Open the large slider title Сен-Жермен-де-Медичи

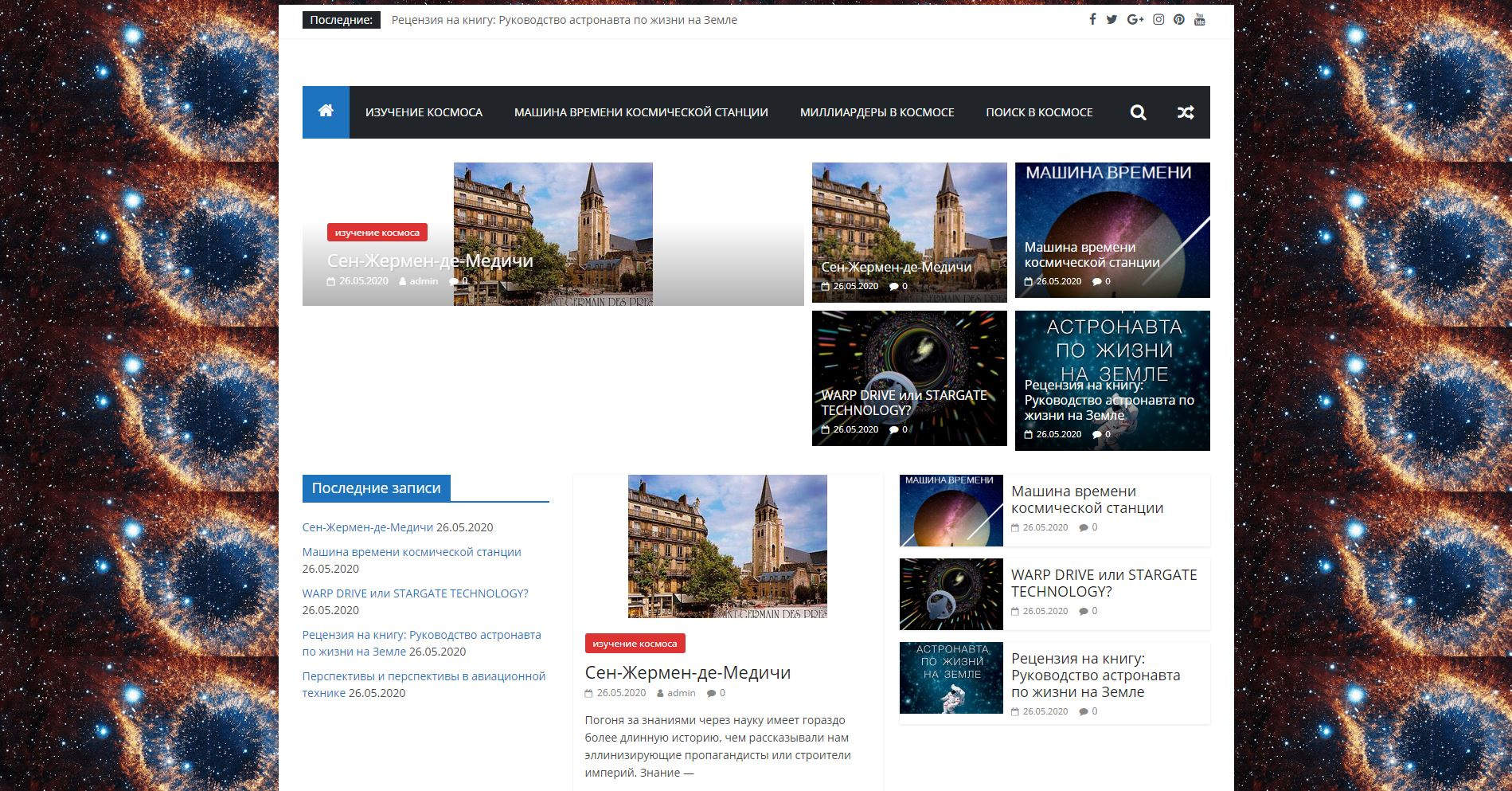[x=430, y=260]
